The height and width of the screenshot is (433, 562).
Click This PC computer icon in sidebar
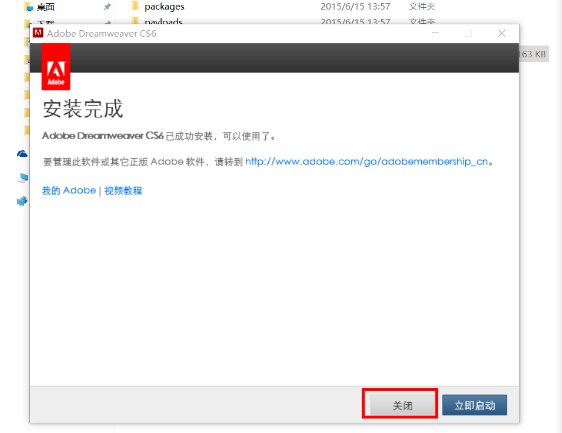[22, 177]
